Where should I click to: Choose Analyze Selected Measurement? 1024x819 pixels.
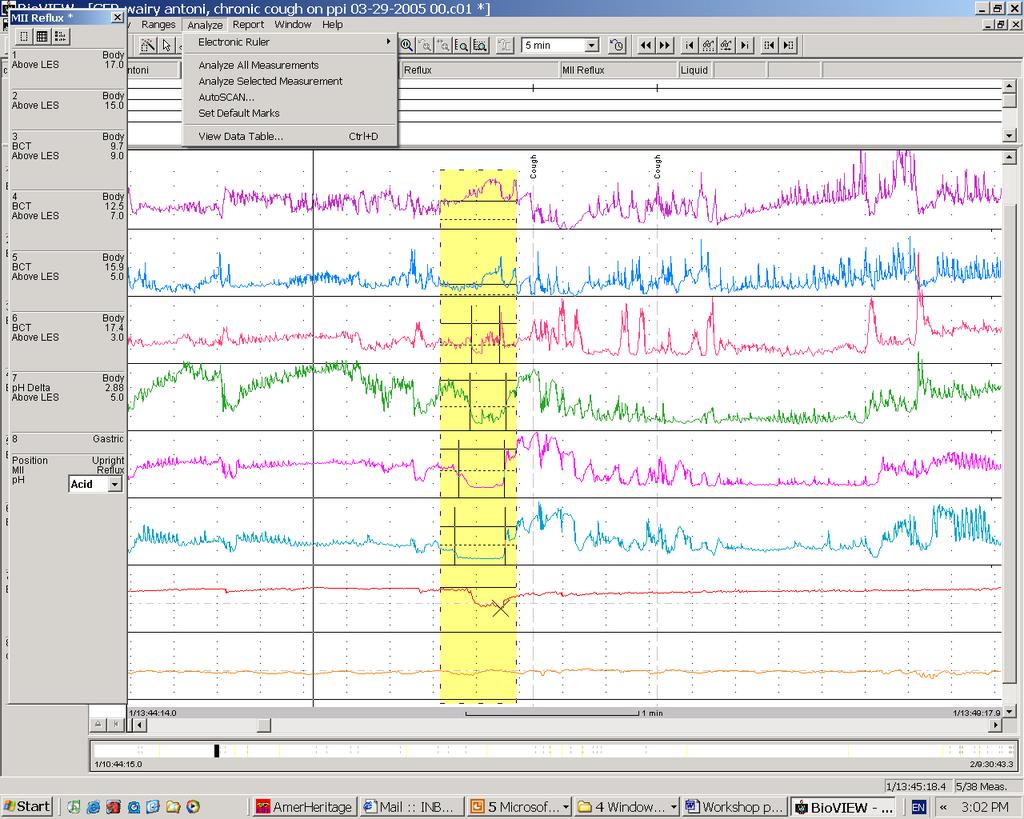tap(289, 81)
